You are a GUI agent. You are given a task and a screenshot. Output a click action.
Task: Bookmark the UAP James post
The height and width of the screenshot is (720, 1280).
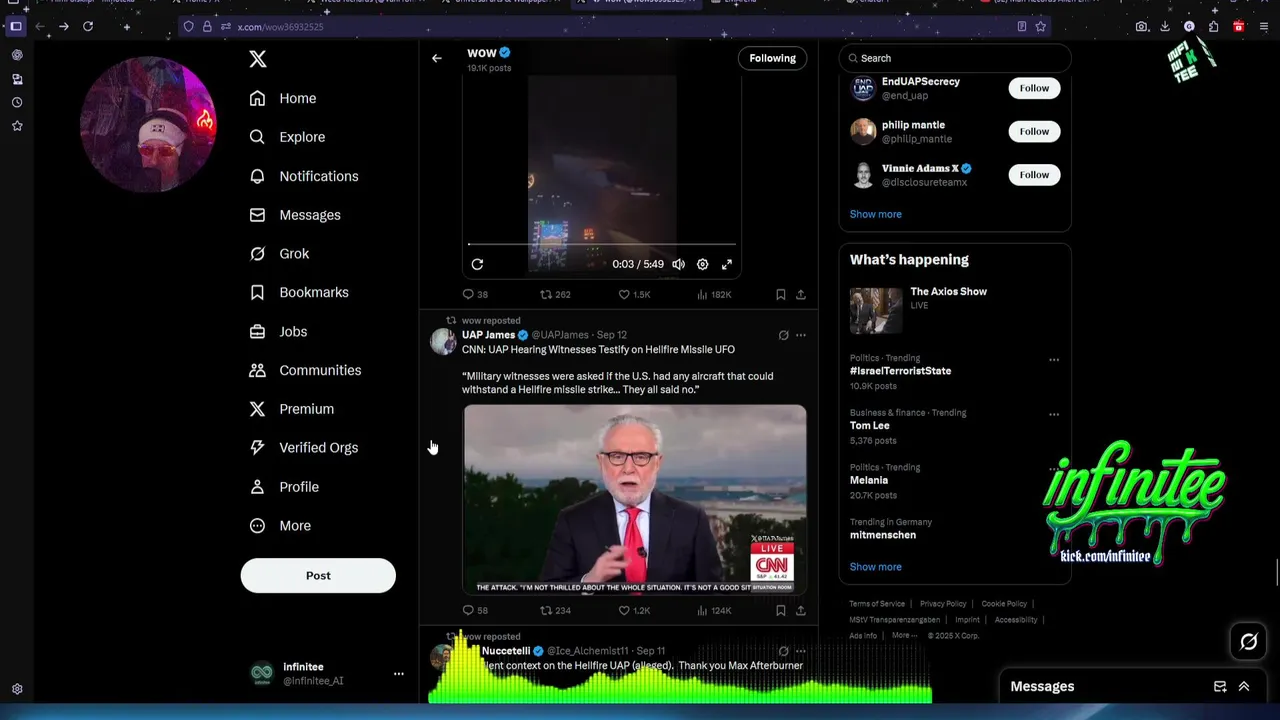[780, 610]
